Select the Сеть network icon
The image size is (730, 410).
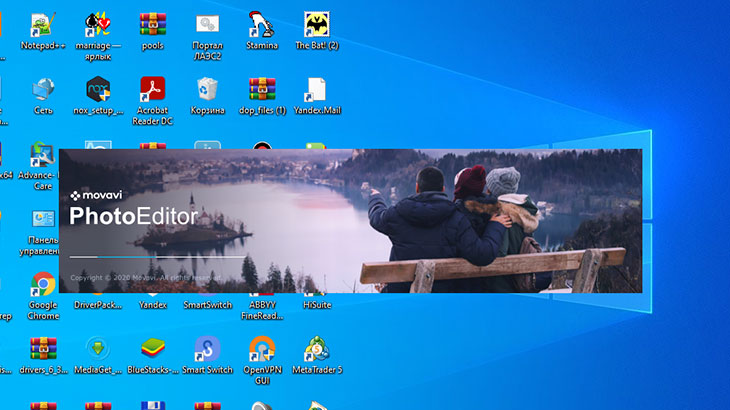pyautogui.click(x=43, y=90)
